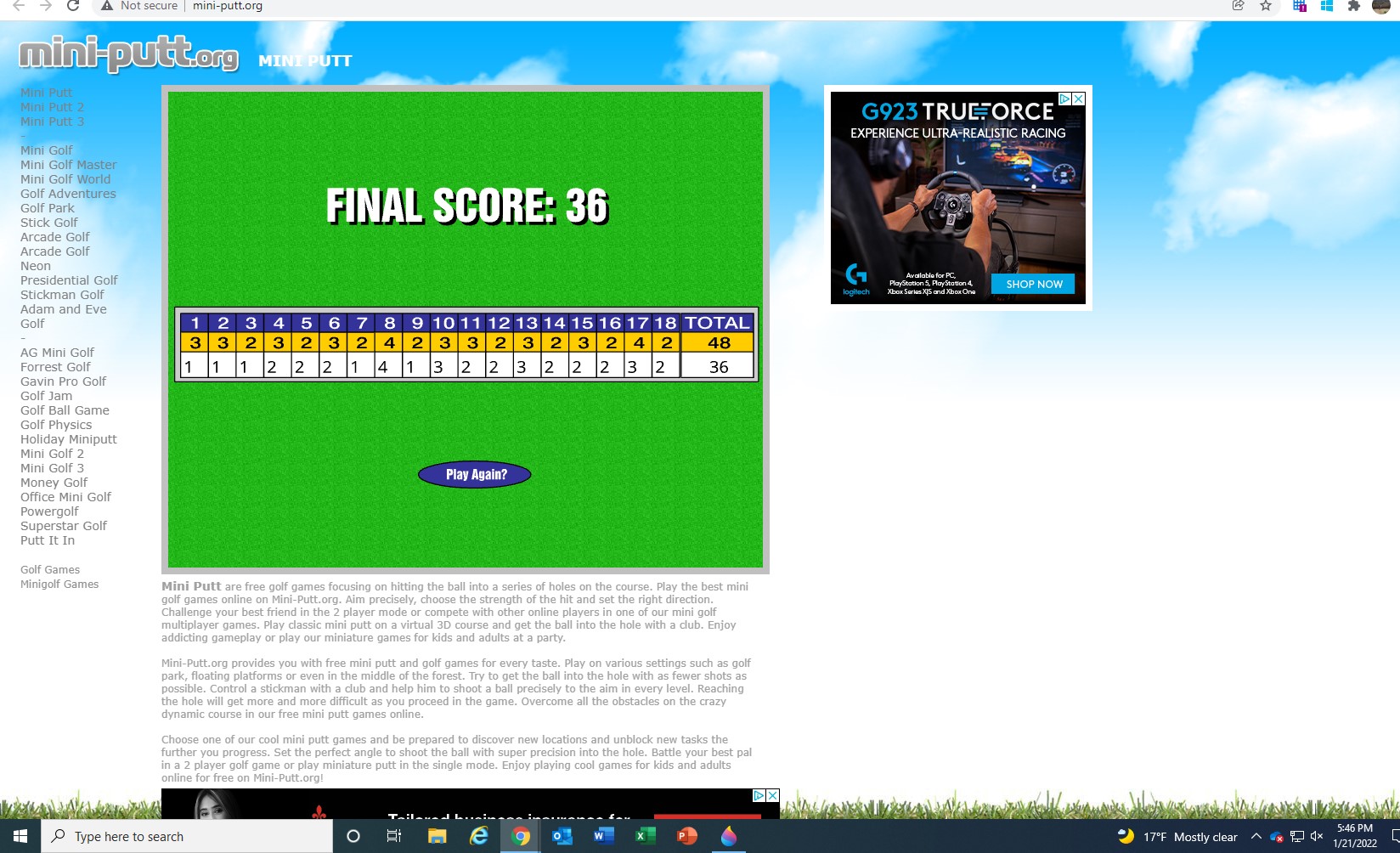Image resolution: width=1400 pixels, height=853 pixels.
Task: Open the Golf Games category link
Action: pyautogui.click(x=50, y=570)
